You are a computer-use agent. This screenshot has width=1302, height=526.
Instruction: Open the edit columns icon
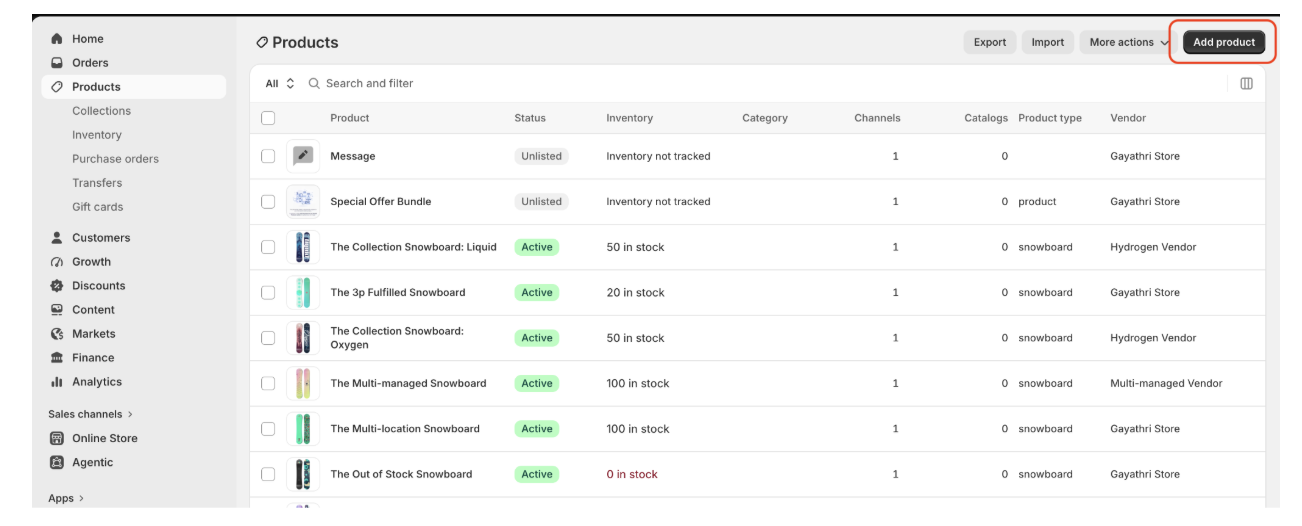1246,83
